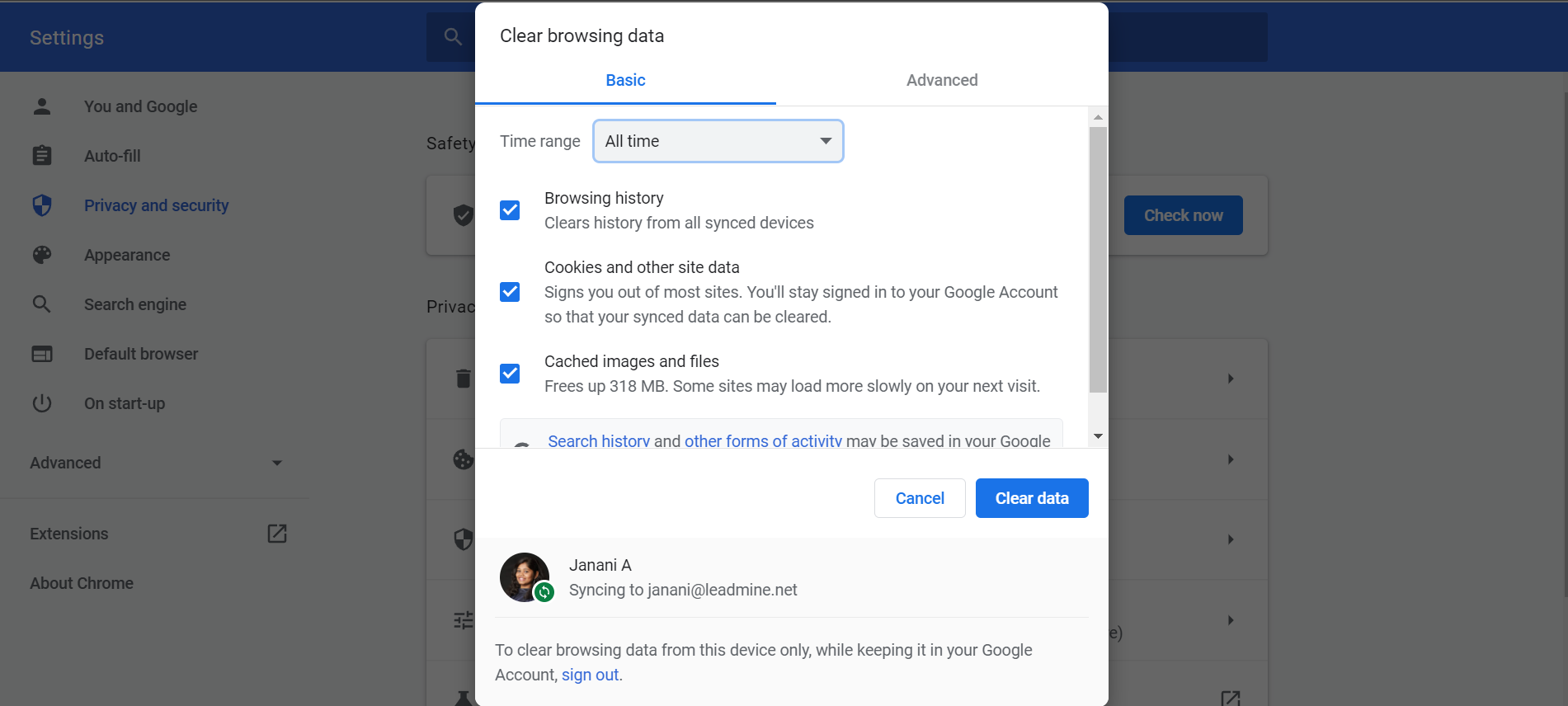This screenshot has height=706, width=1568.
Task: Click the security shield icon in the privacy list
Action: [464, 539]
